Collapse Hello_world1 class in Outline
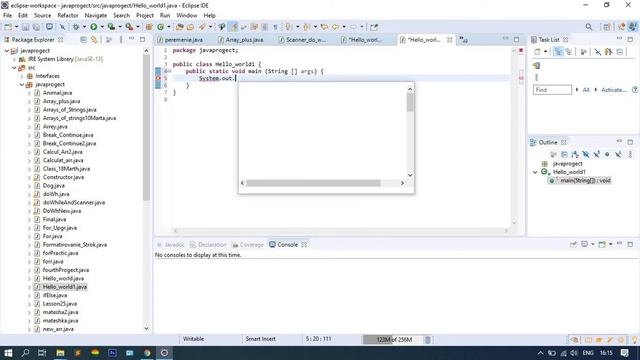Image resolution: width=640 pixels, height=360 pixels. (536, 172)
